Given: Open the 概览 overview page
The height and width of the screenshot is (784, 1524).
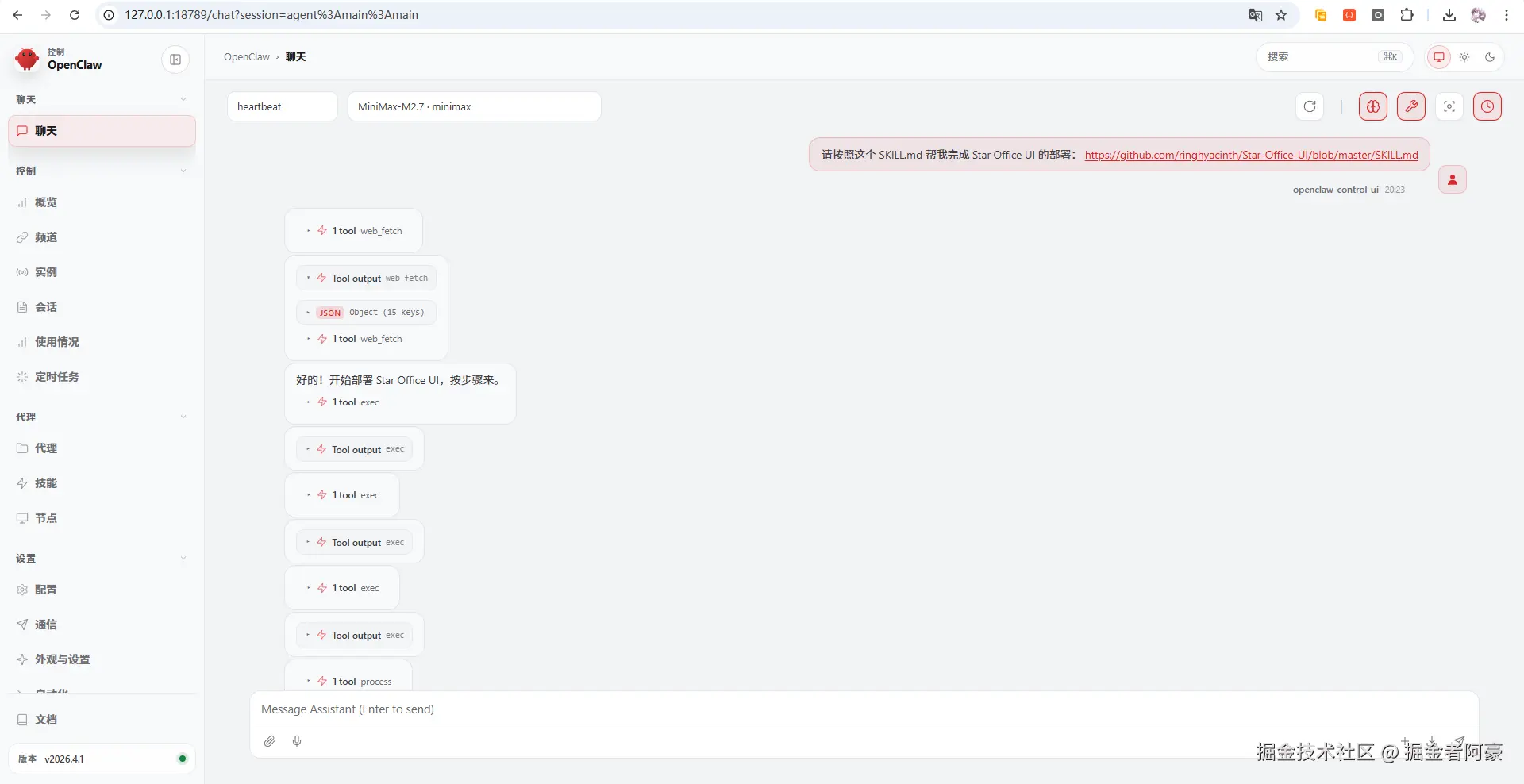Looking at the screenshot, I should [102, 202].
